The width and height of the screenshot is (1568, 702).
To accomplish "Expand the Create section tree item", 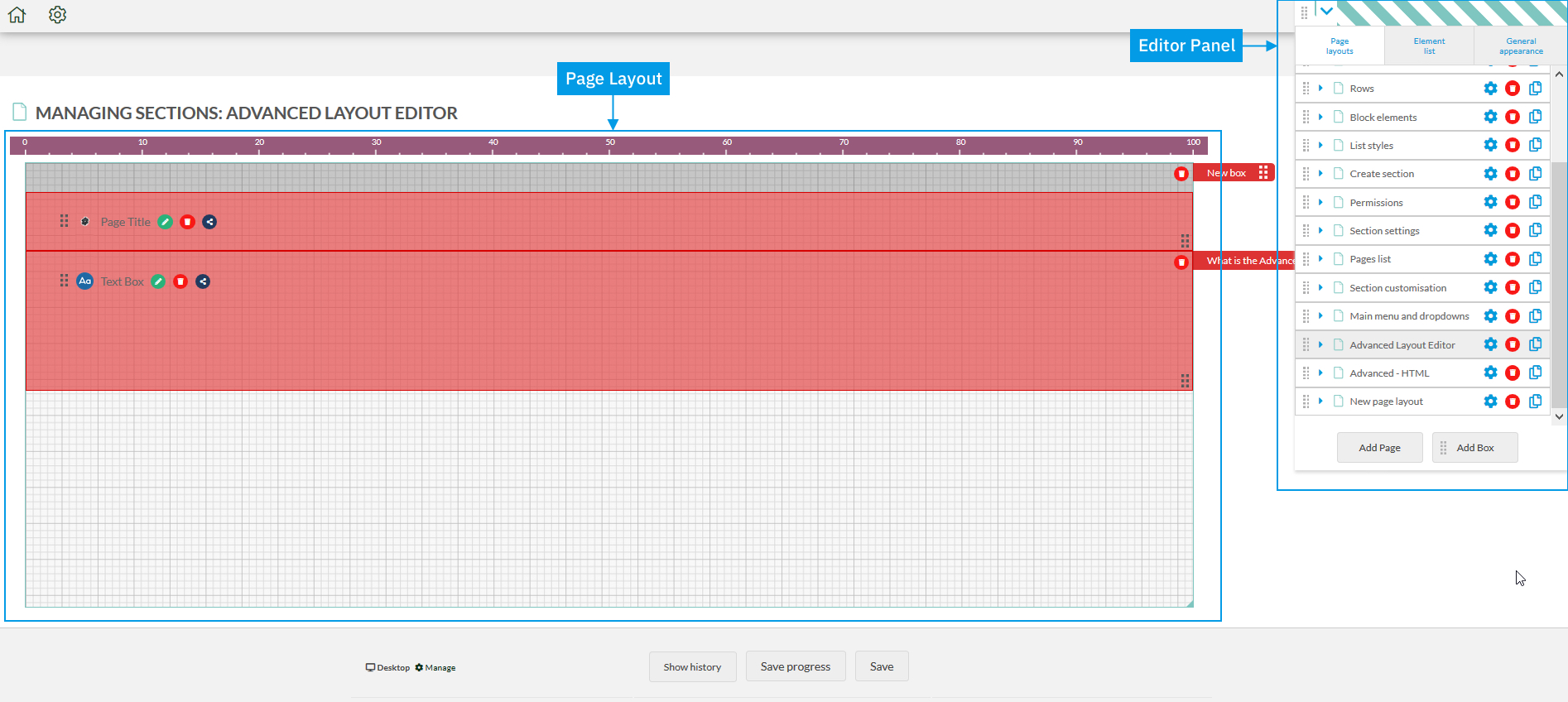I will pos(1320,174).
